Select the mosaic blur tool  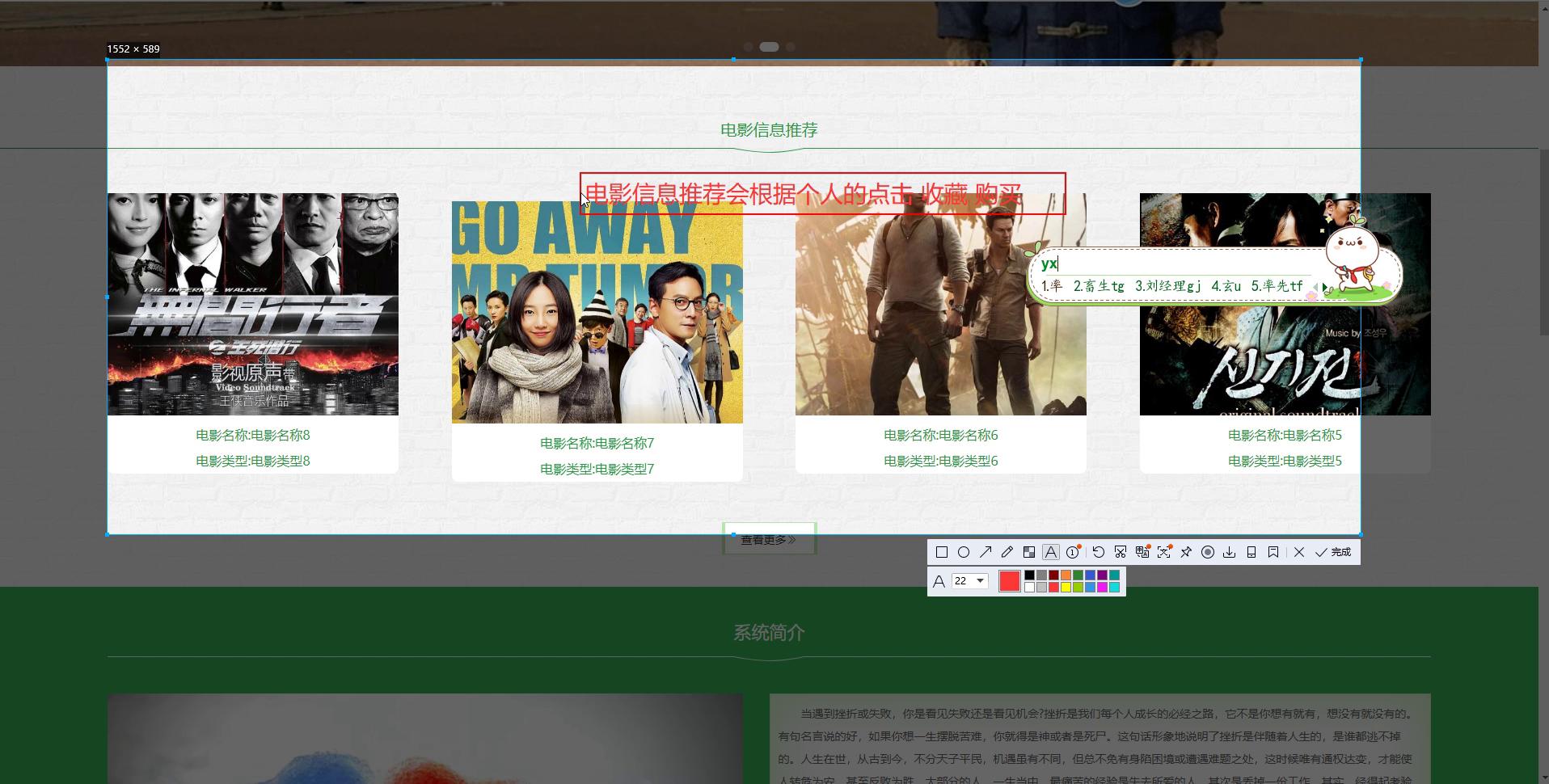[1029, 552]
